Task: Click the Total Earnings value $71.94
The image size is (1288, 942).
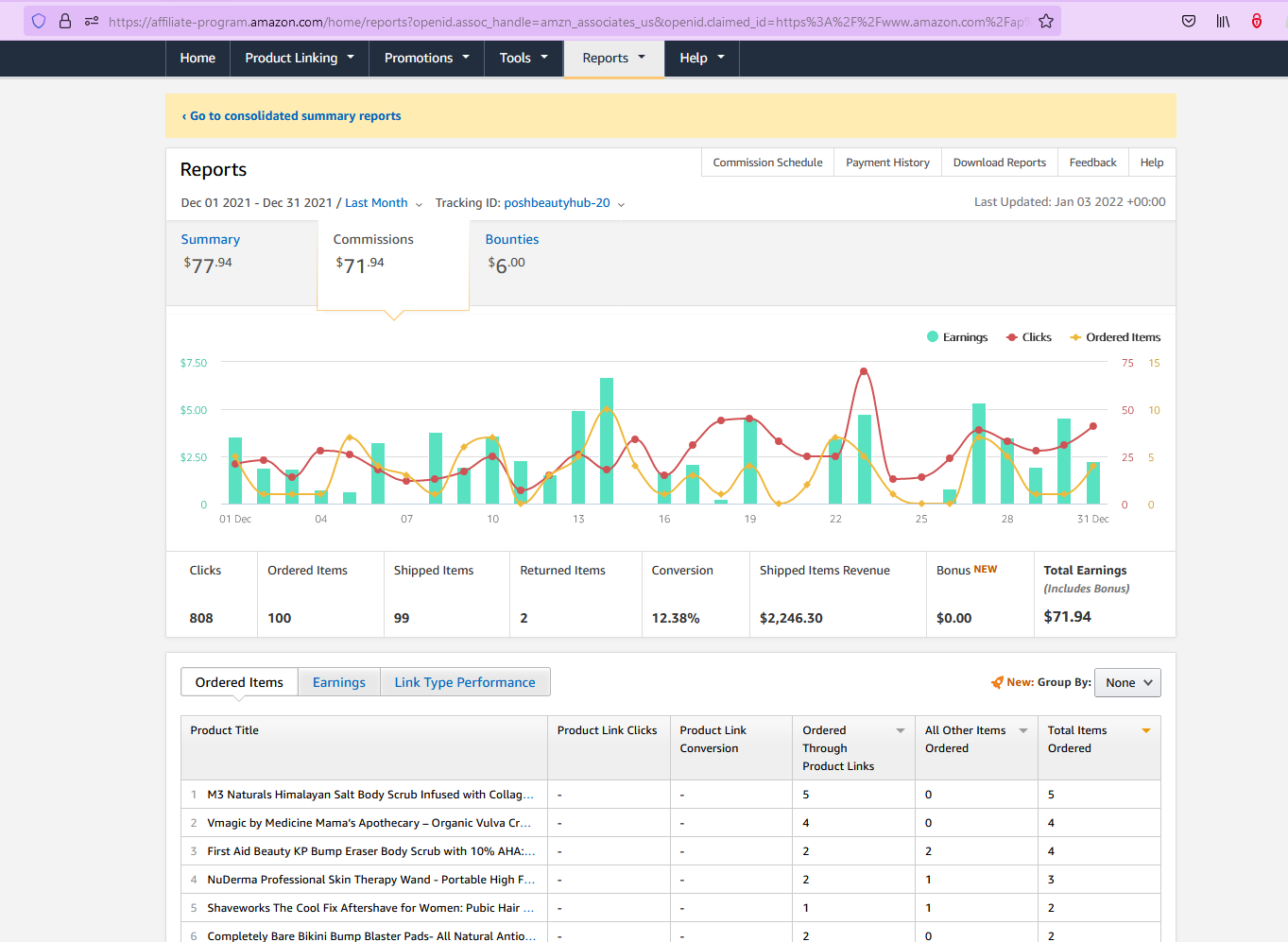Action: (x=1068, y=617)
